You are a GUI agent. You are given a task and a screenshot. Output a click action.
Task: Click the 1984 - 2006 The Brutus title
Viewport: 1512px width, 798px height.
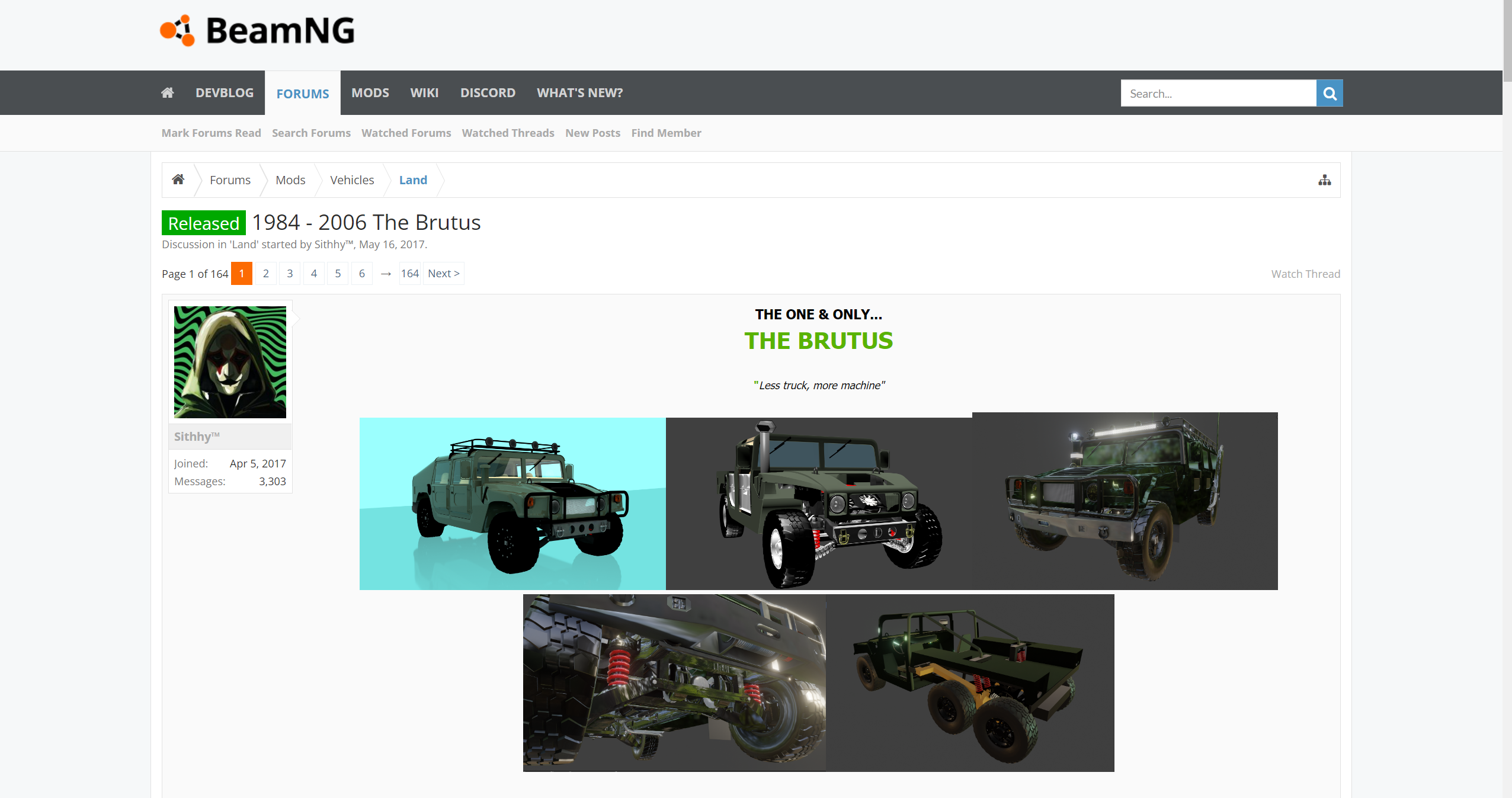[x=366, y=222]
